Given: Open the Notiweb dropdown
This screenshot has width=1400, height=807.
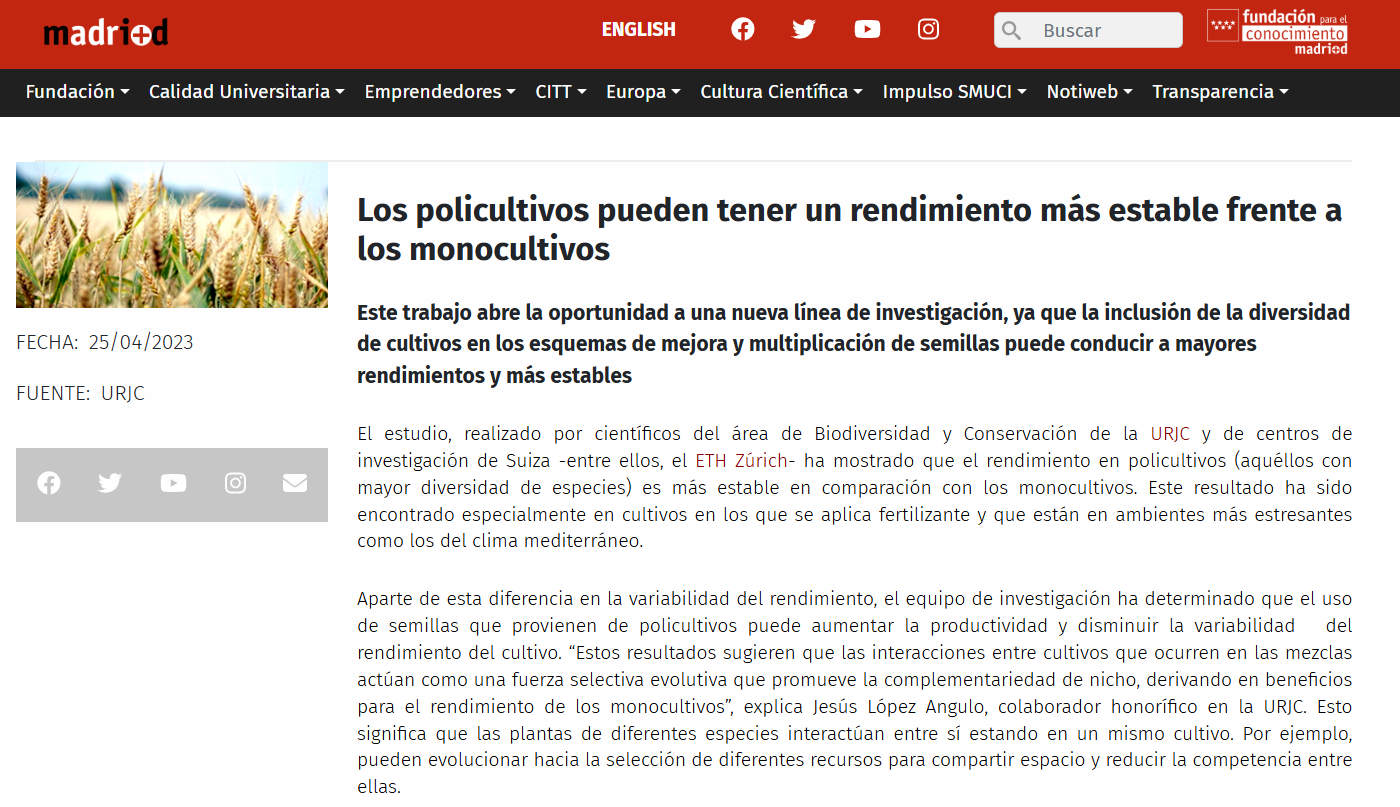Looking at the screenshot, I should 1090,92.
